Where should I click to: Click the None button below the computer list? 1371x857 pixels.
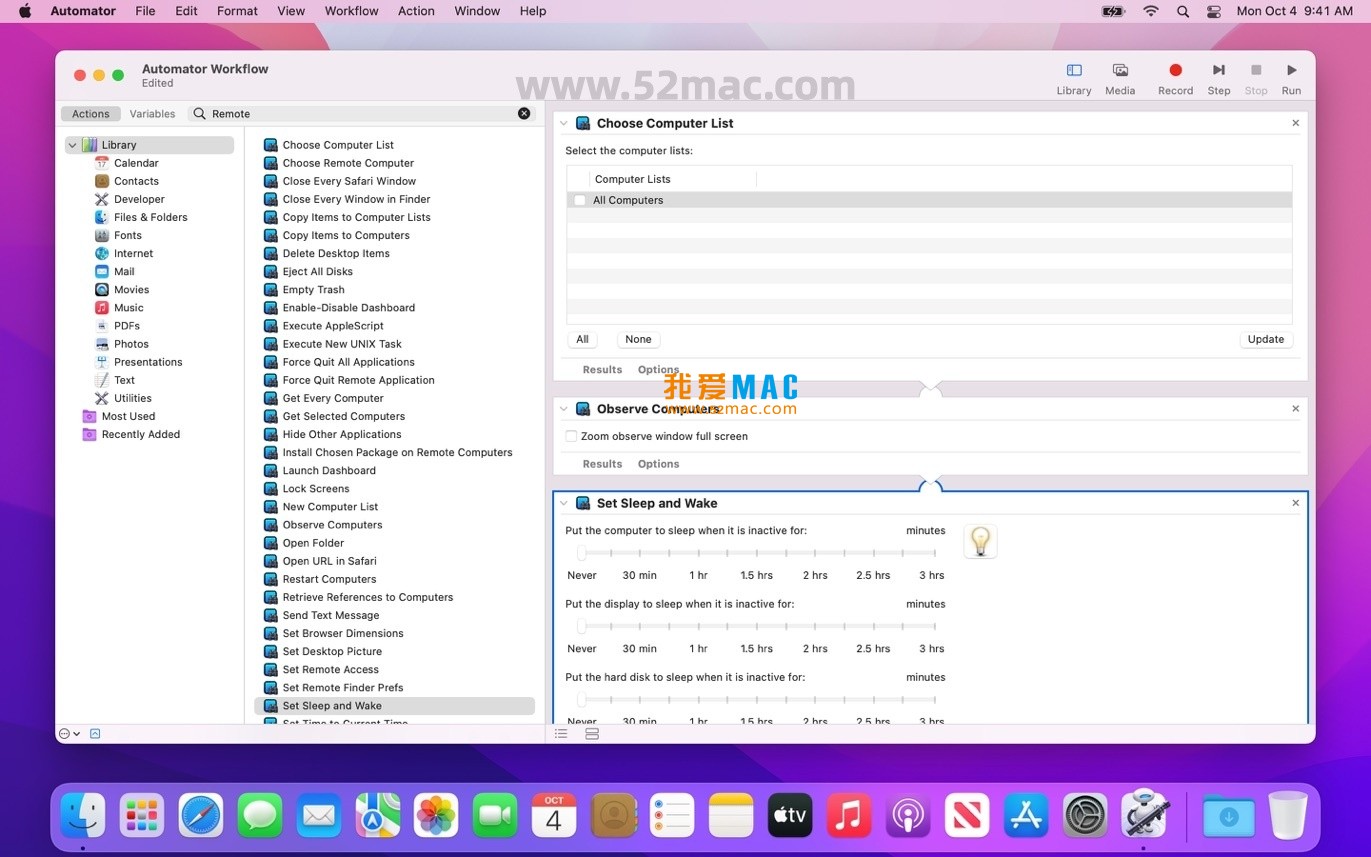(x=637, y=339)
